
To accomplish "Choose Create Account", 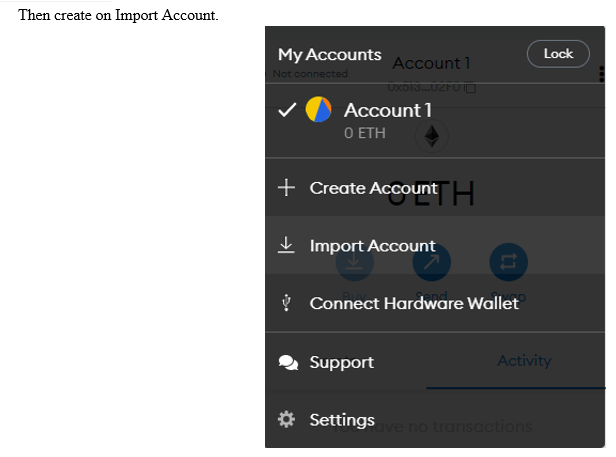I will click(435, 187).
